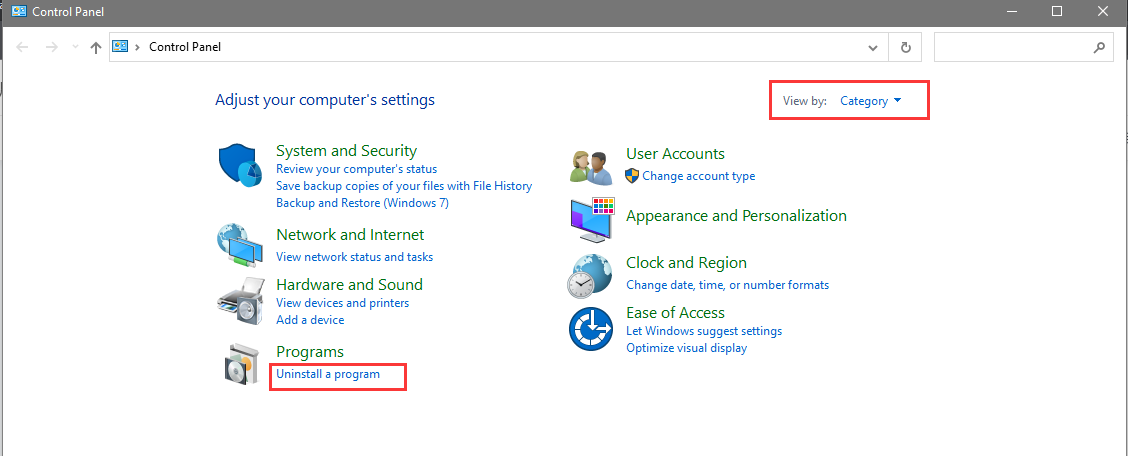Open recent locations dropdown next to forward arrow
The image size is (1128, 456).
[x=76, y=47]
